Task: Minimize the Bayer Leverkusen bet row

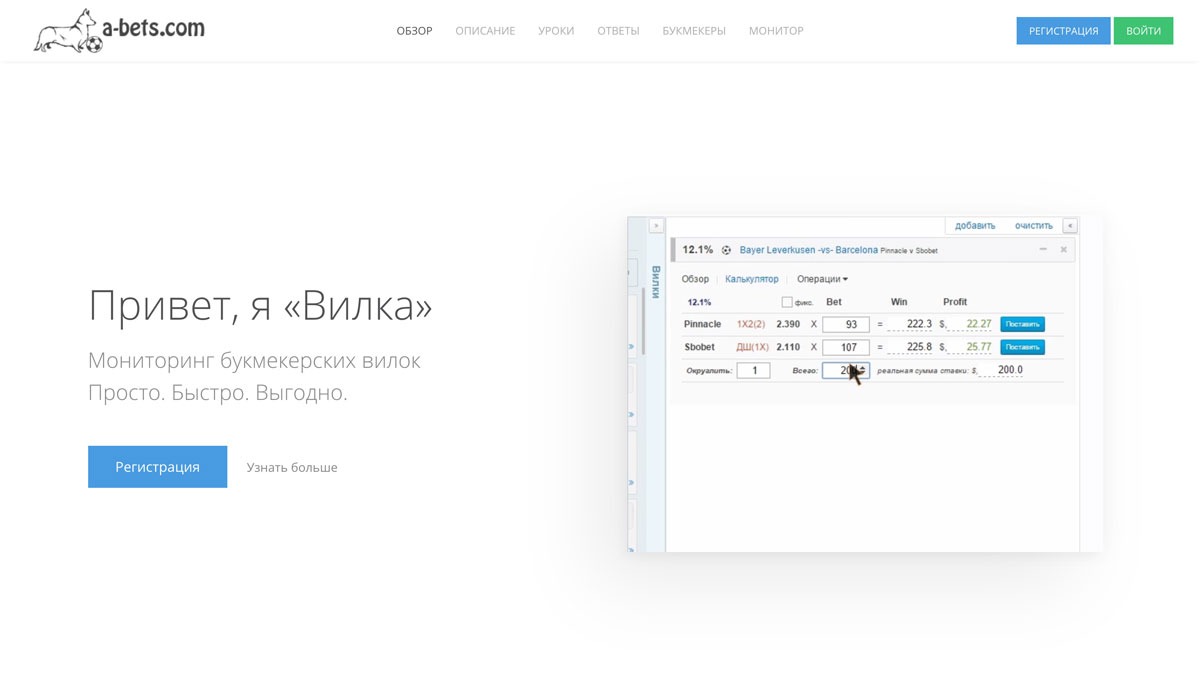Action: pos(1043,249)
